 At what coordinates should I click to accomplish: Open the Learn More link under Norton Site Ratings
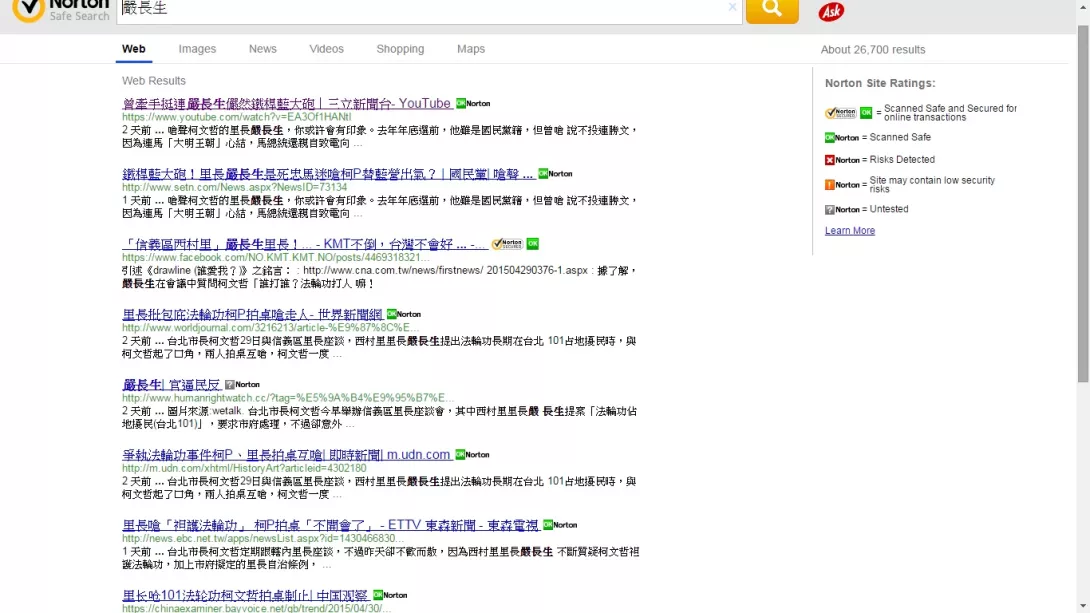click(849, 231)
